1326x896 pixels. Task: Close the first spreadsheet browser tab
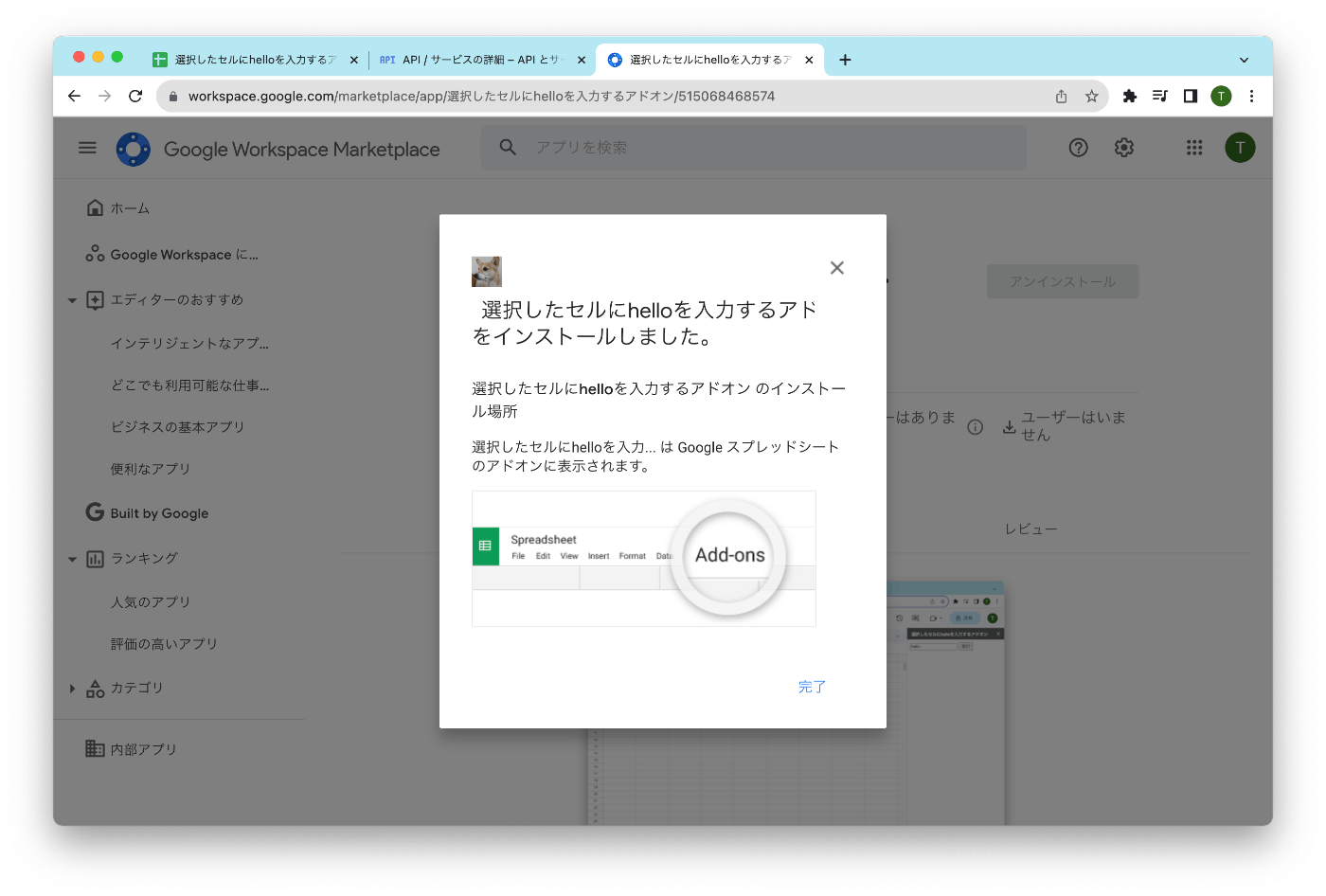tap(354, 60)
